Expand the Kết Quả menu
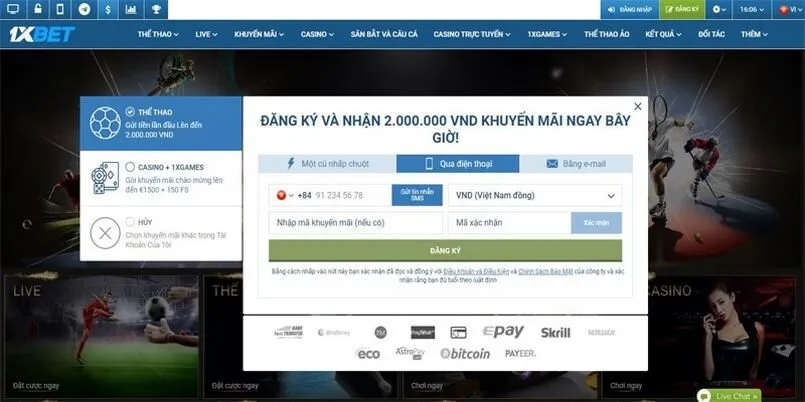The width and height of the screenshot is (805, 402). pos(663,34)
